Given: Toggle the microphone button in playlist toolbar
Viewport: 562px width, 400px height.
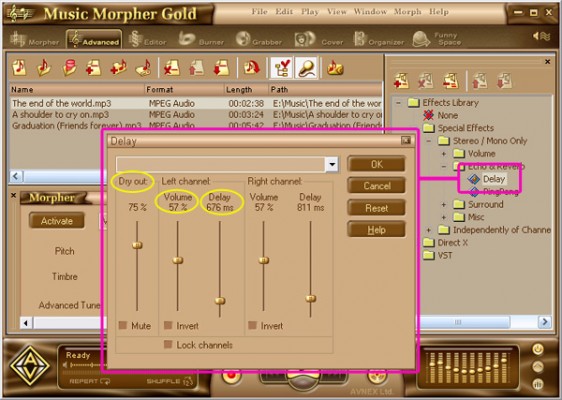Looking at the screenshot, I should (306, 67).
